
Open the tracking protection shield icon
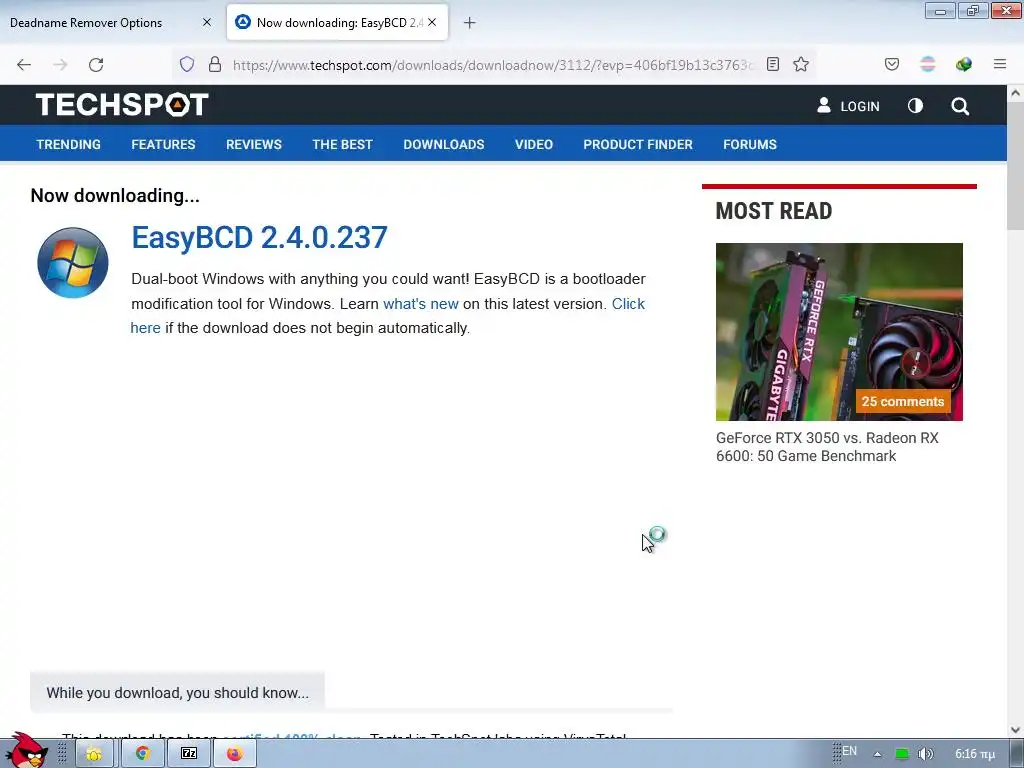[187, 64]
